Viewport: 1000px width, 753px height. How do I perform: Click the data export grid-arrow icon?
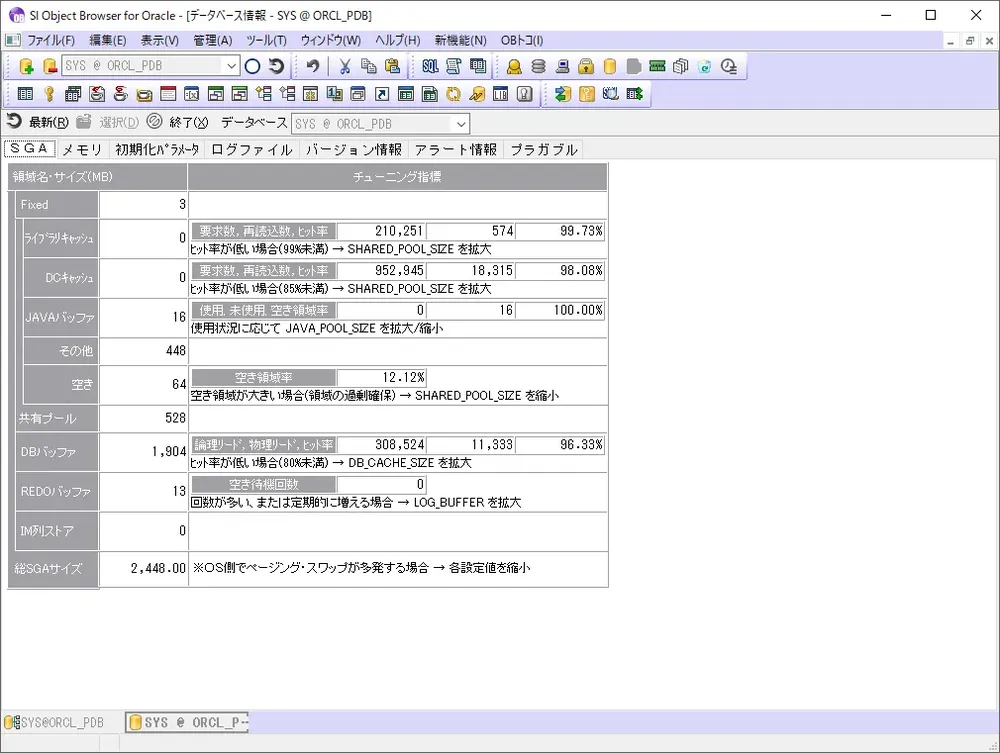tap(635, 94)
